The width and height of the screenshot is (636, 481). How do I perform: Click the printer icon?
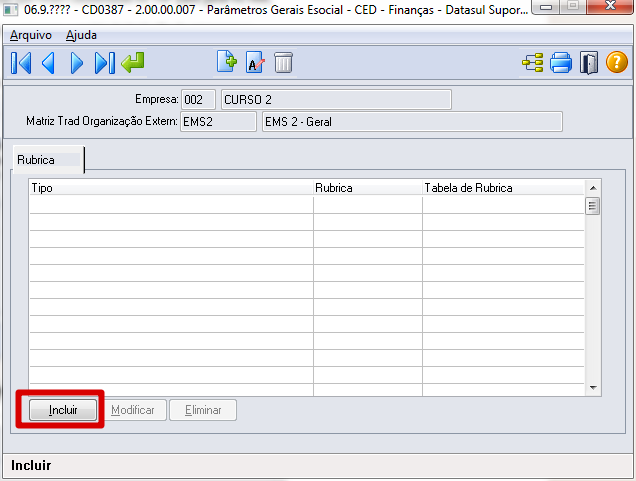[561, 63]
